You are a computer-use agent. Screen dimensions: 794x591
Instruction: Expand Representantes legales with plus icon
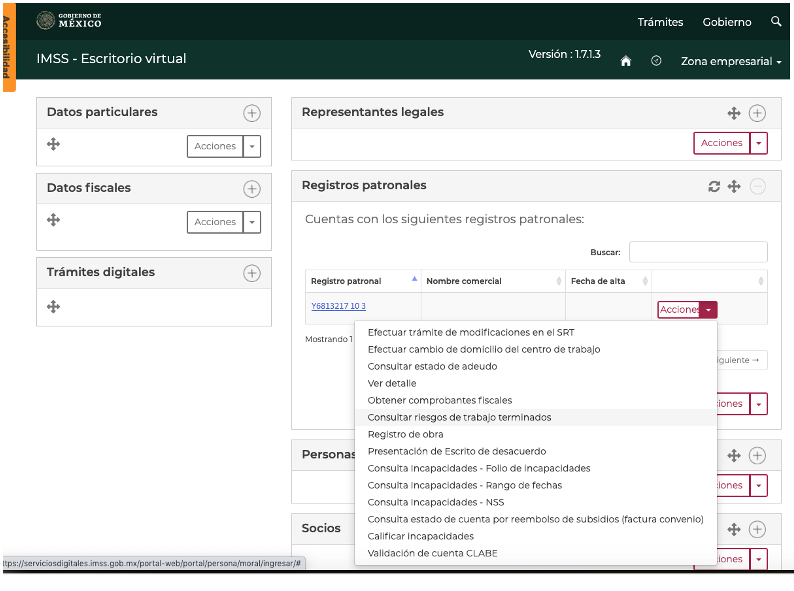point(757,113)
